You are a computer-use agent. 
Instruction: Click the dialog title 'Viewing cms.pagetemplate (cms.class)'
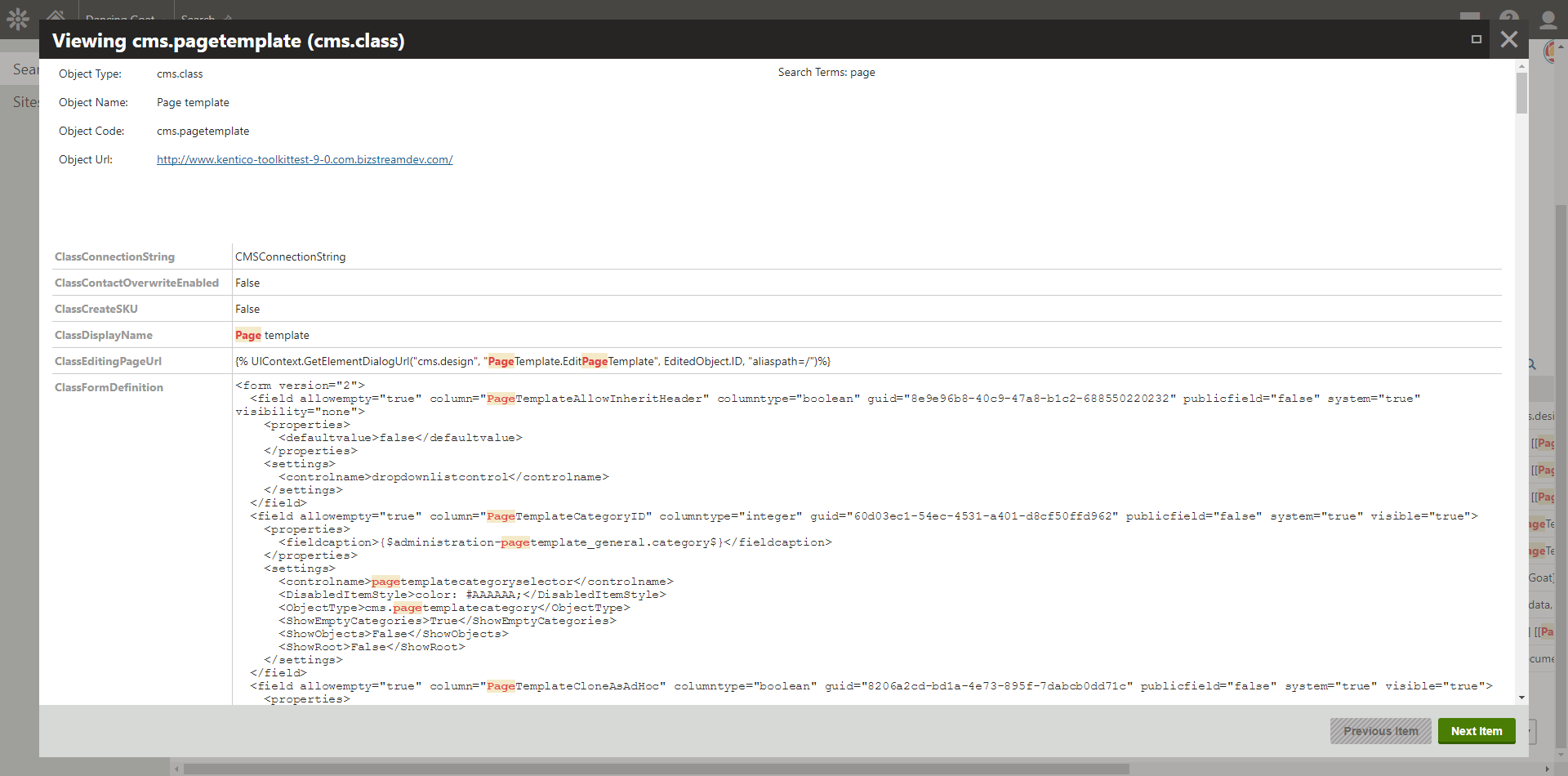(228, 40)
